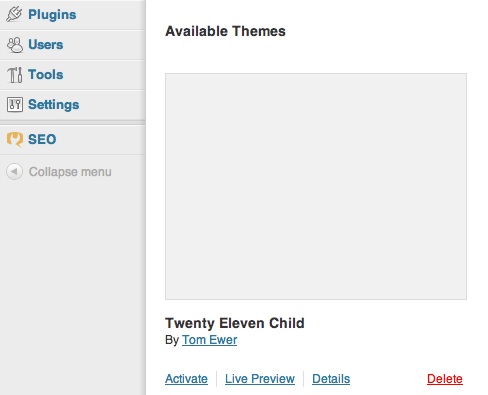Click the orange SEO icon
The width and height of the screenshot is (488, 395).
pos(15,139)
